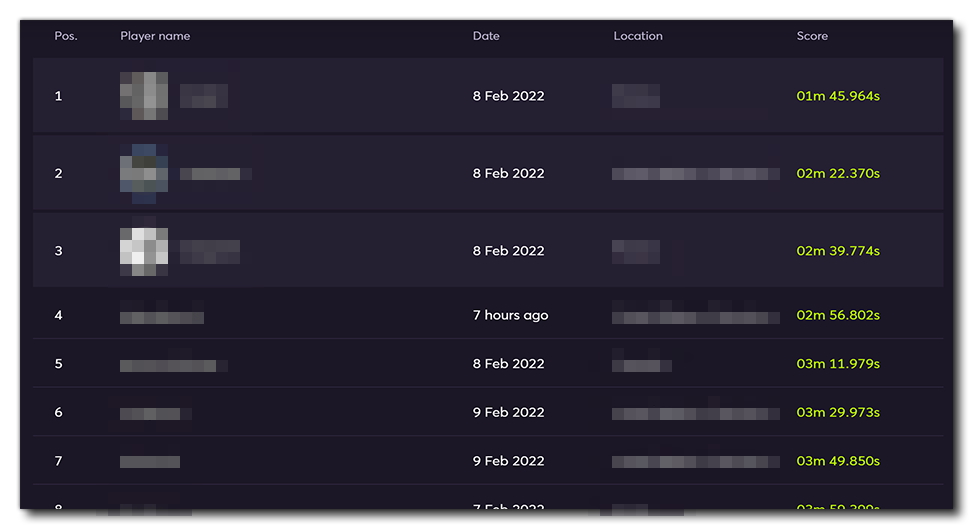Open the player name in position 5

click(174, 366)
